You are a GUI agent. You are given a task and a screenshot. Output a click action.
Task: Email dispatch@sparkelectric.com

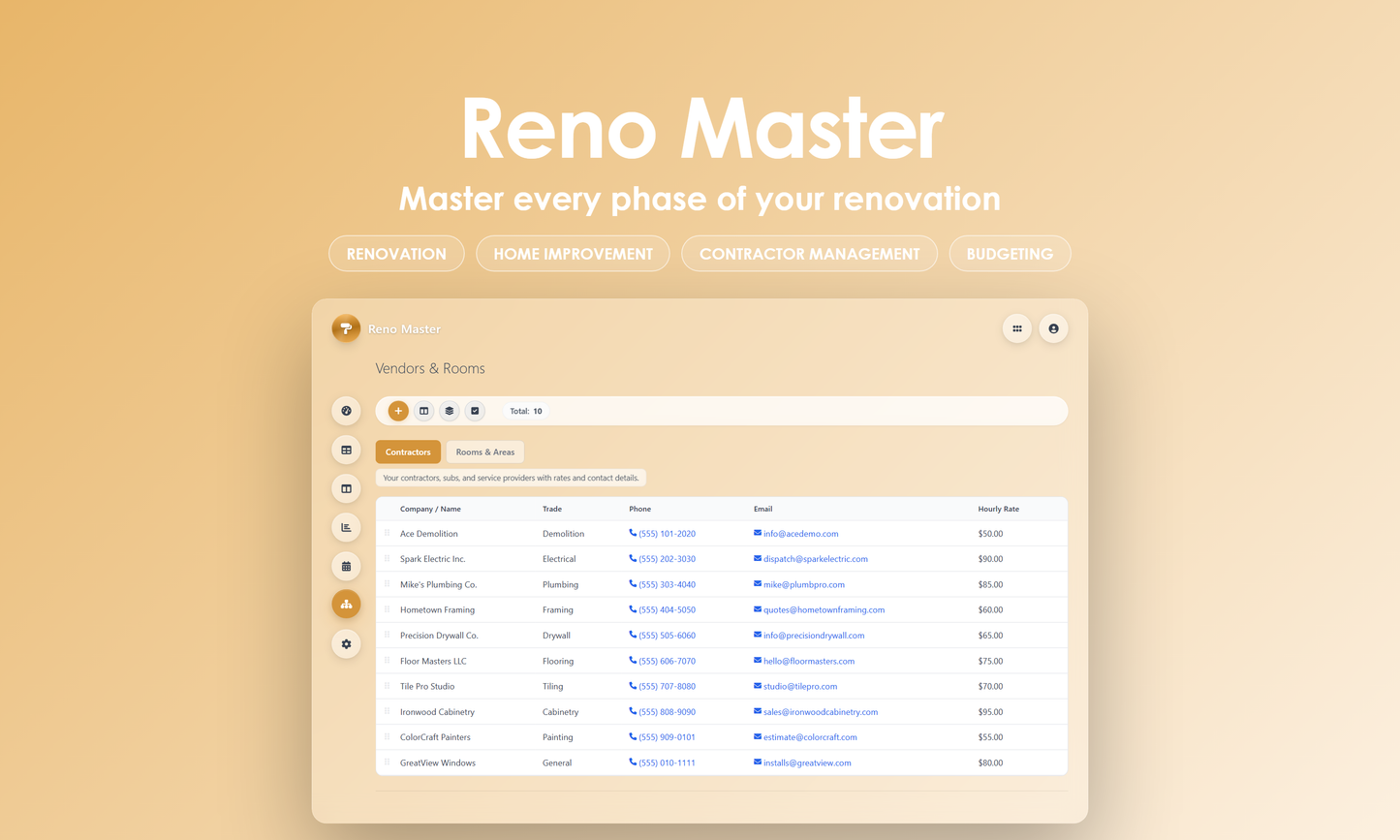(811, 559)
